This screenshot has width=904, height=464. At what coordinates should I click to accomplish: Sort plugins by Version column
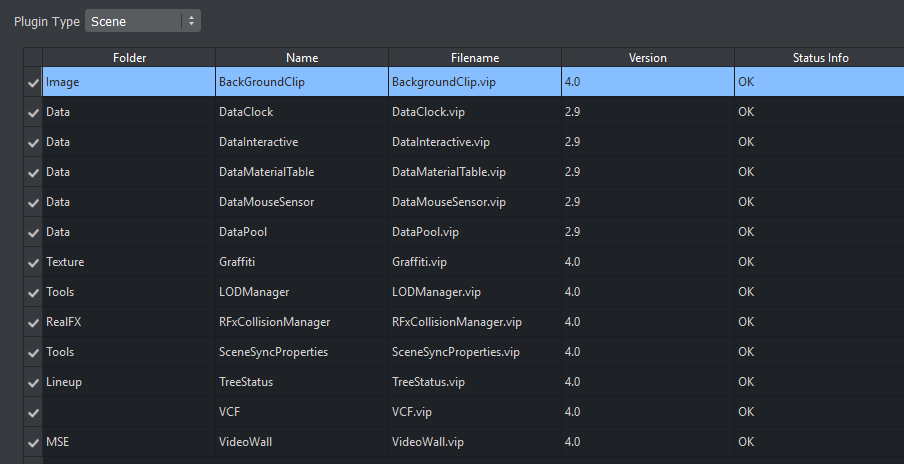pos(647,58)
